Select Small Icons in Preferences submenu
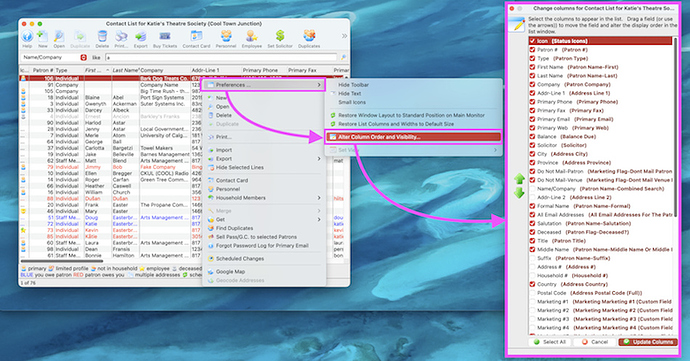This screenshot has width=690, height=361. (352, 102)
